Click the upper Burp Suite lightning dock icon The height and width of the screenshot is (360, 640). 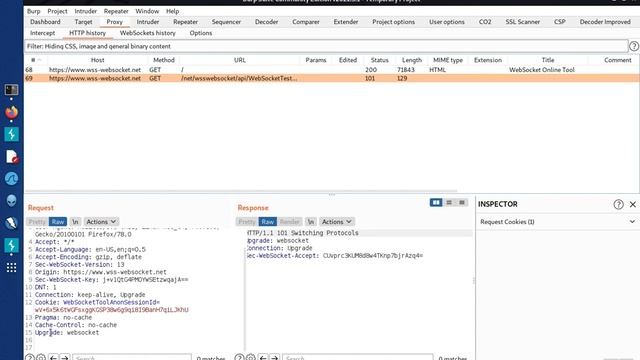pyautogui.click(x=11, y=134)
